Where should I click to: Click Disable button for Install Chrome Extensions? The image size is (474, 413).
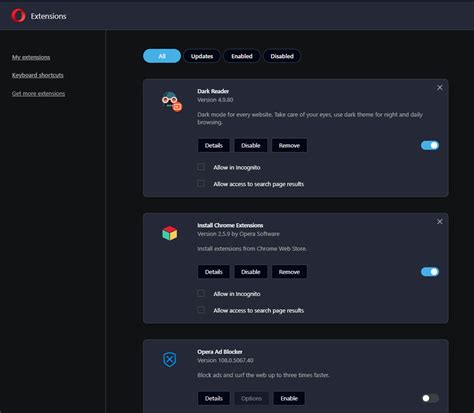[x=251, y=272]
